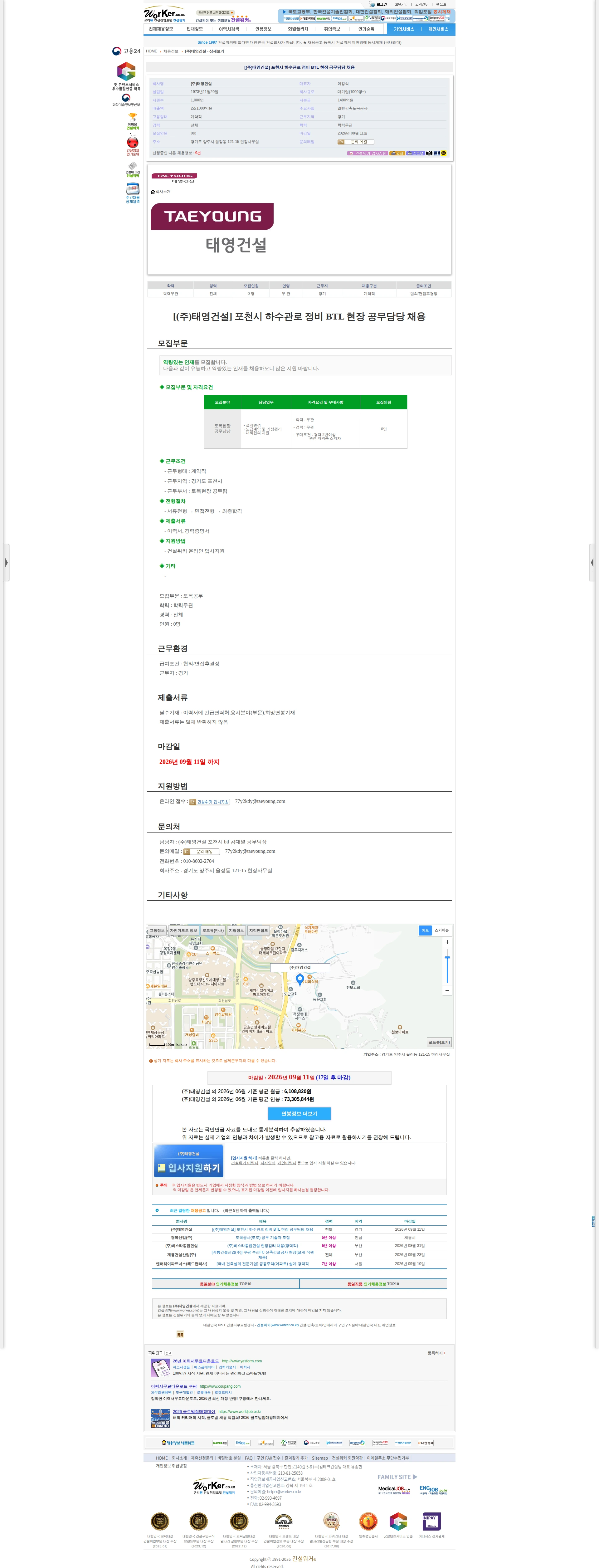Open the 고용24 logo in the left sidebar

(x=126, y=51)
